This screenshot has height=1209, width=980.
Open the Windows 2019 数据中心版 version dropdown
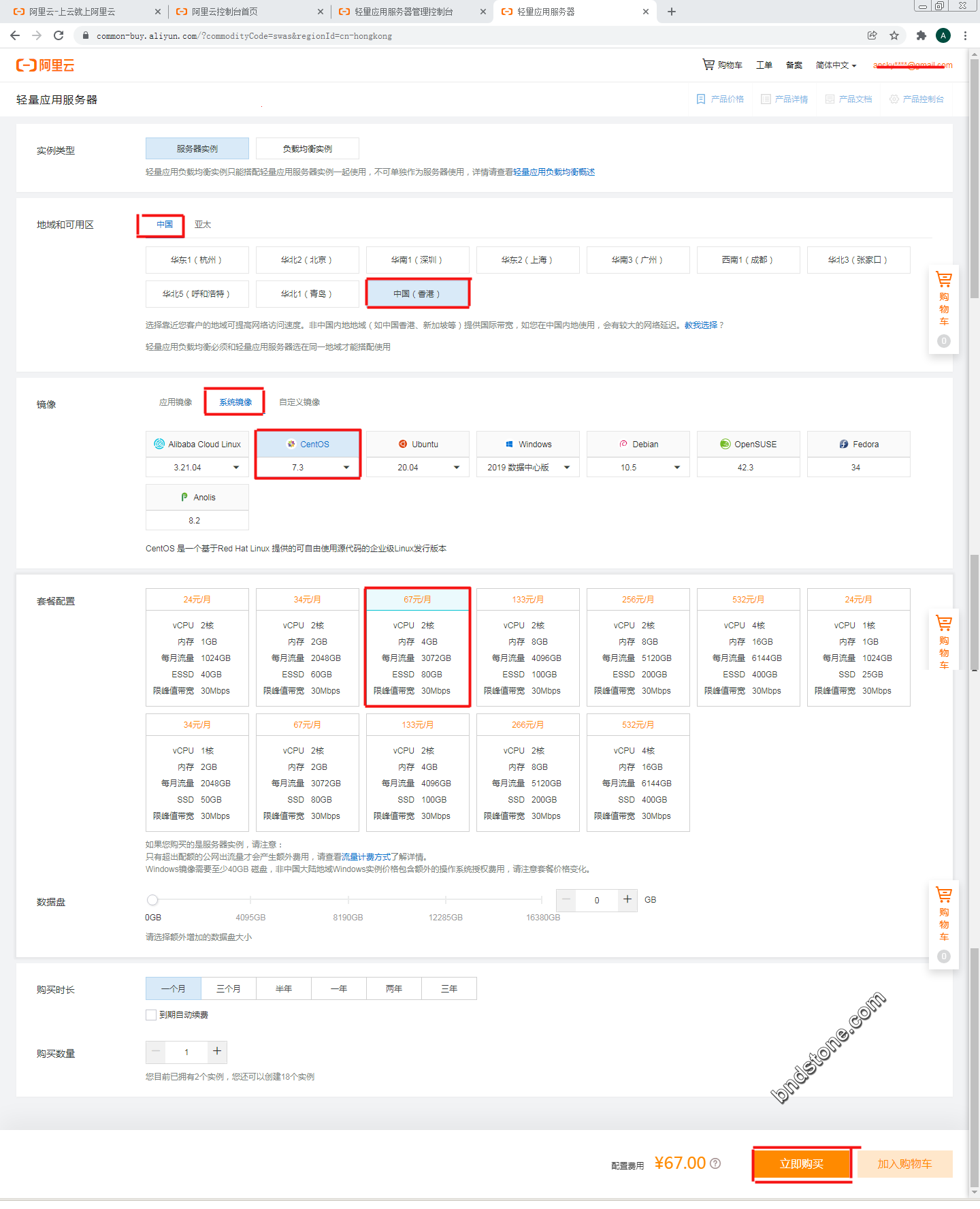[528, 467]
